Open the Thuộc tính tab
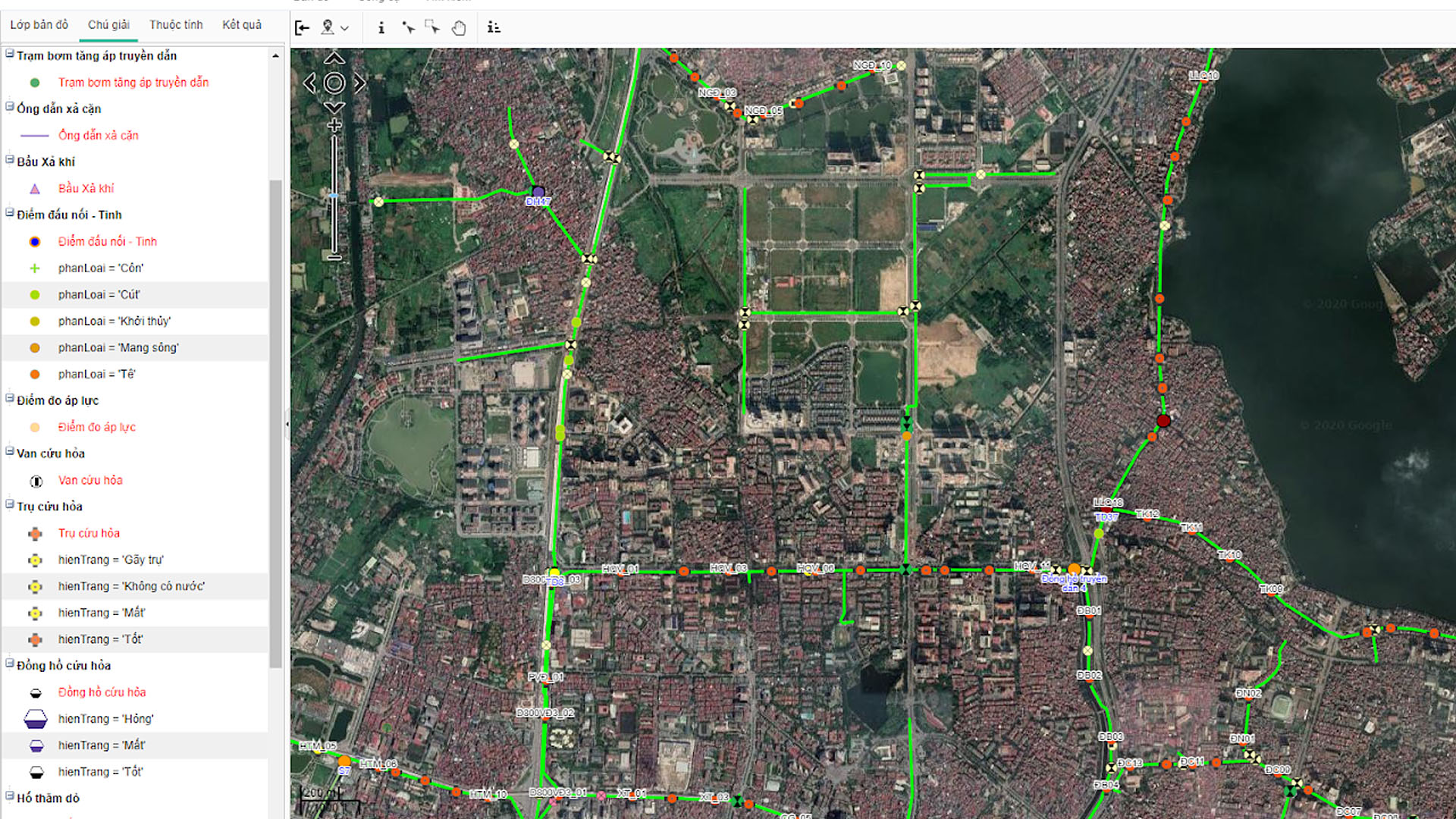The height and width of the screenshot is (819, 1456). 176,25
